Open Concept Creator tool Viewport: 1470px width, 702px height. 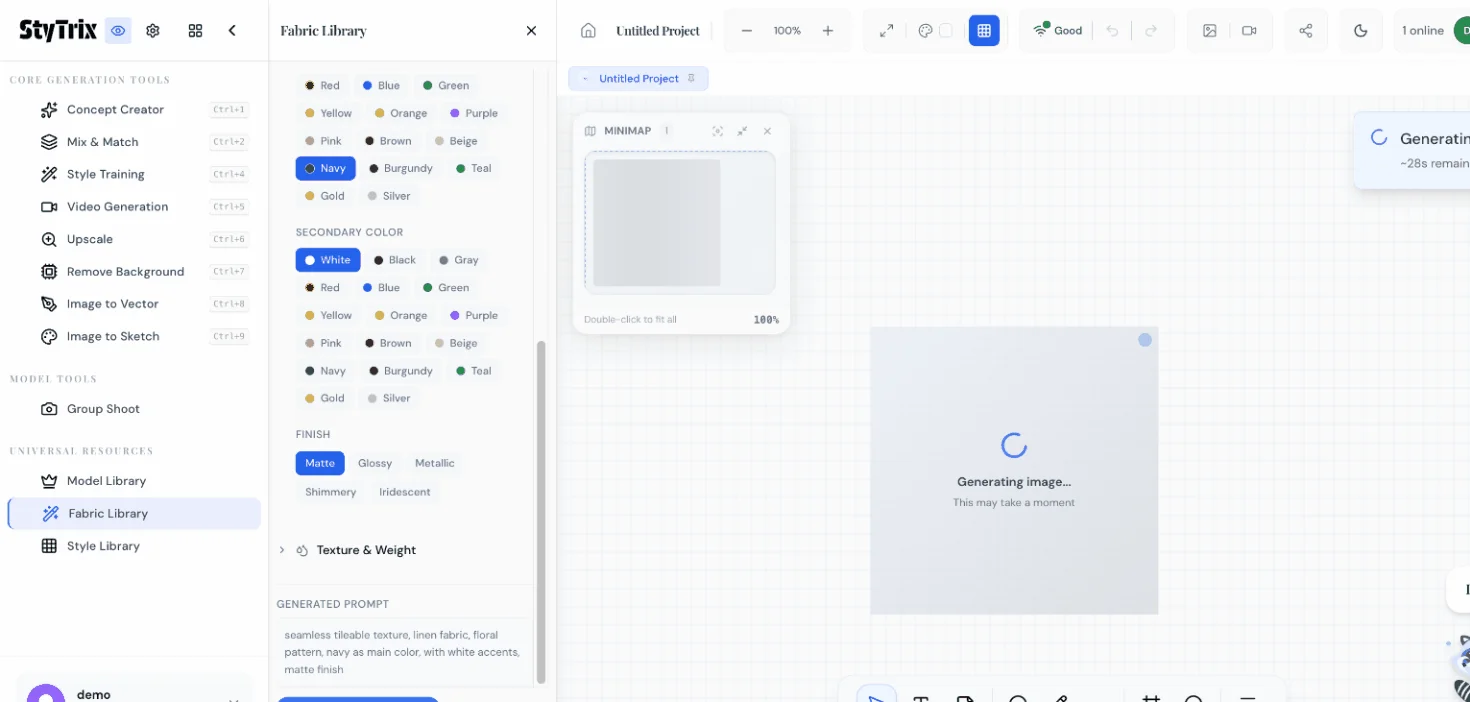tap(115, 110)
